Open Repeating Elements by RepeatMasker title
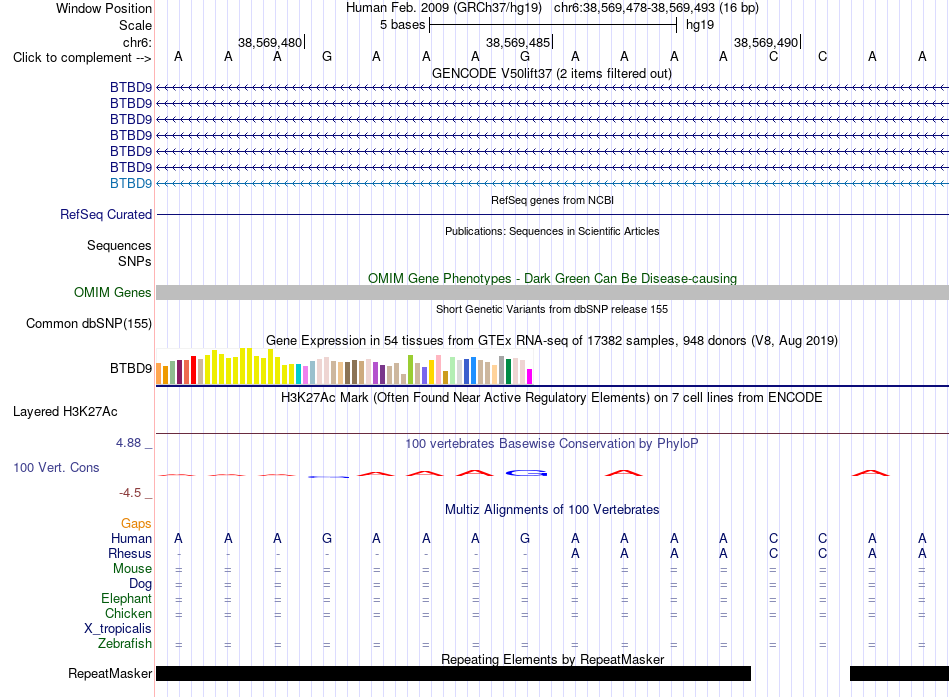 coord(553,659)
